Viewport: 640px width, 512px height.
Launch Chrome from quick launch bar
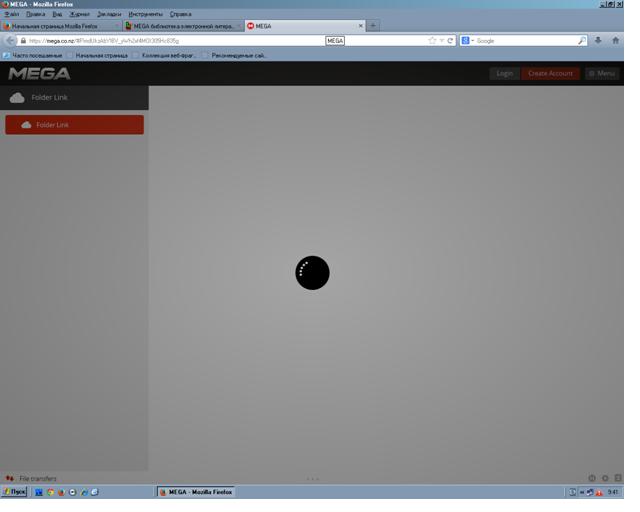[50, 492]
